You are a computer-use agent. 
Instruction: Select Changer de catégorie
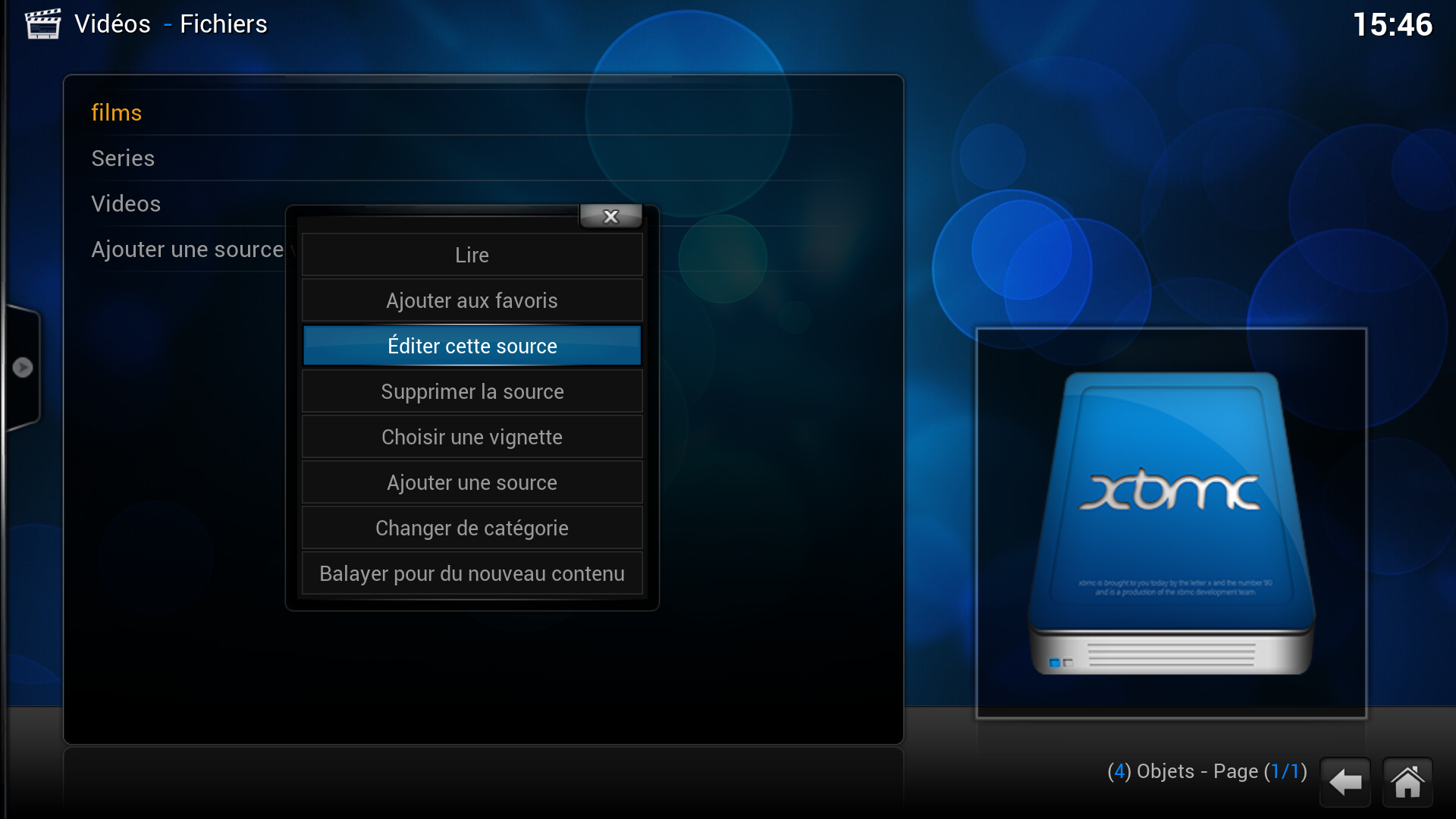coord(472,529)
